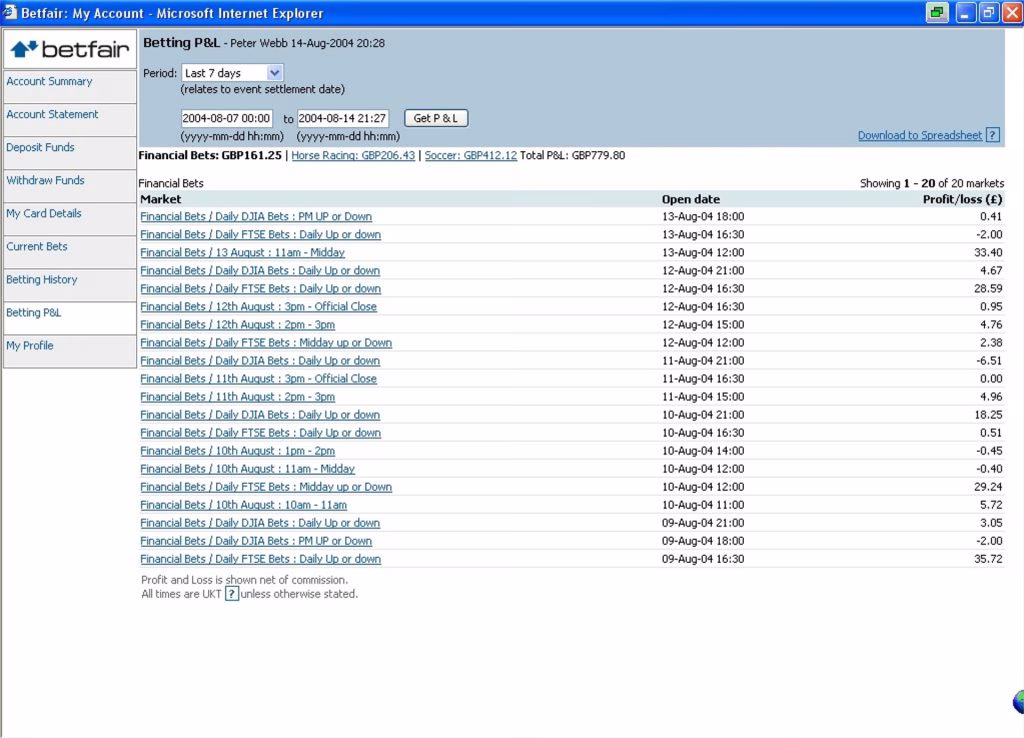Select the profit value 28.59
Screen dimensions: 1024x738
[987, 289]
